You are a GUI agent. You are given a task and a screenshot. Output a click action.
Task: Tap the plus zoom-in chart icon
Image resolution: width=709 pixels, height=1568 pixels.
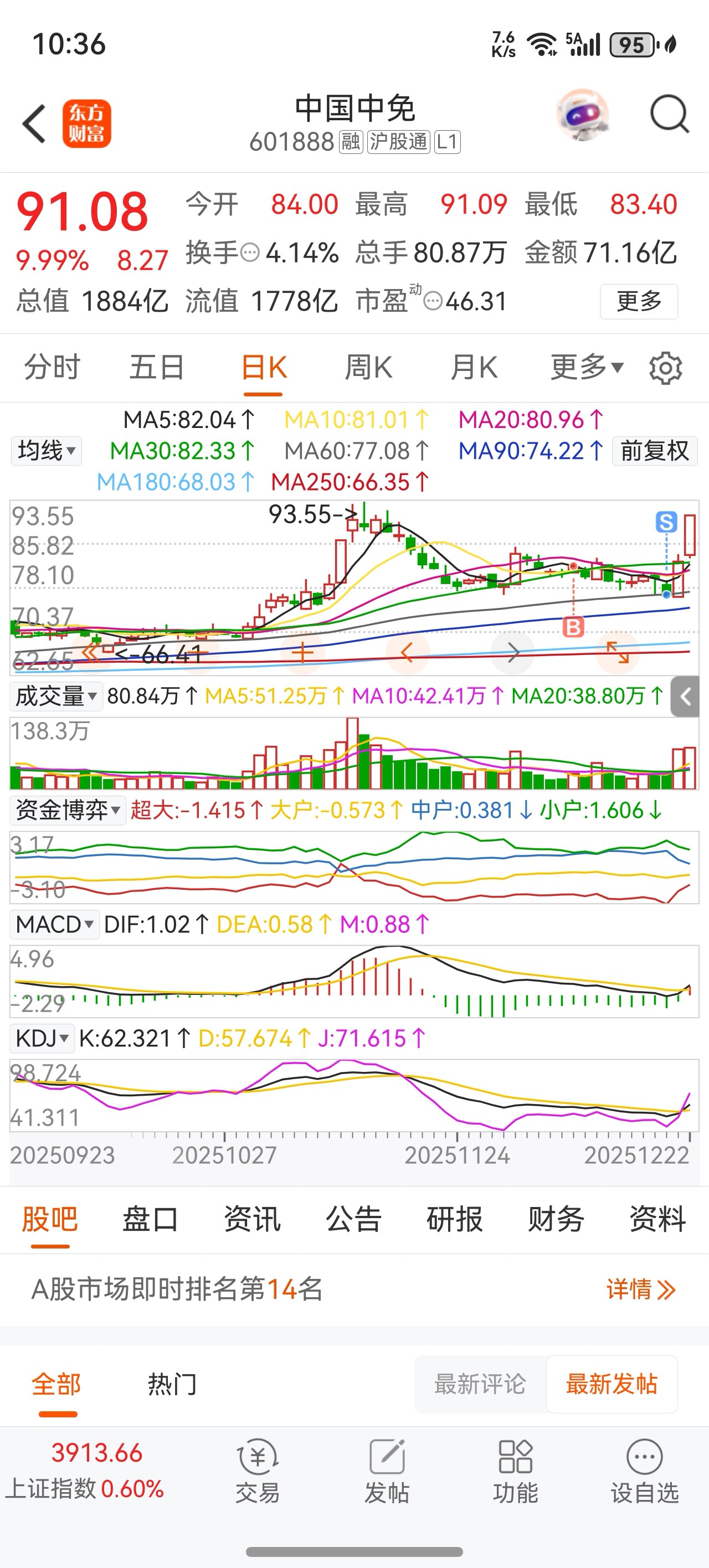[x=302, y=653]
